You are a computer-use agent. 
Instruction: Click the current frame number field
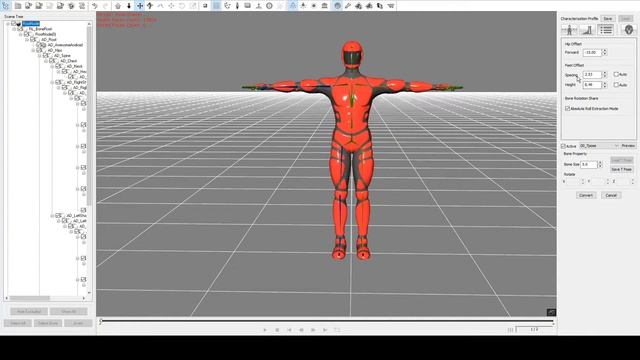535,329
